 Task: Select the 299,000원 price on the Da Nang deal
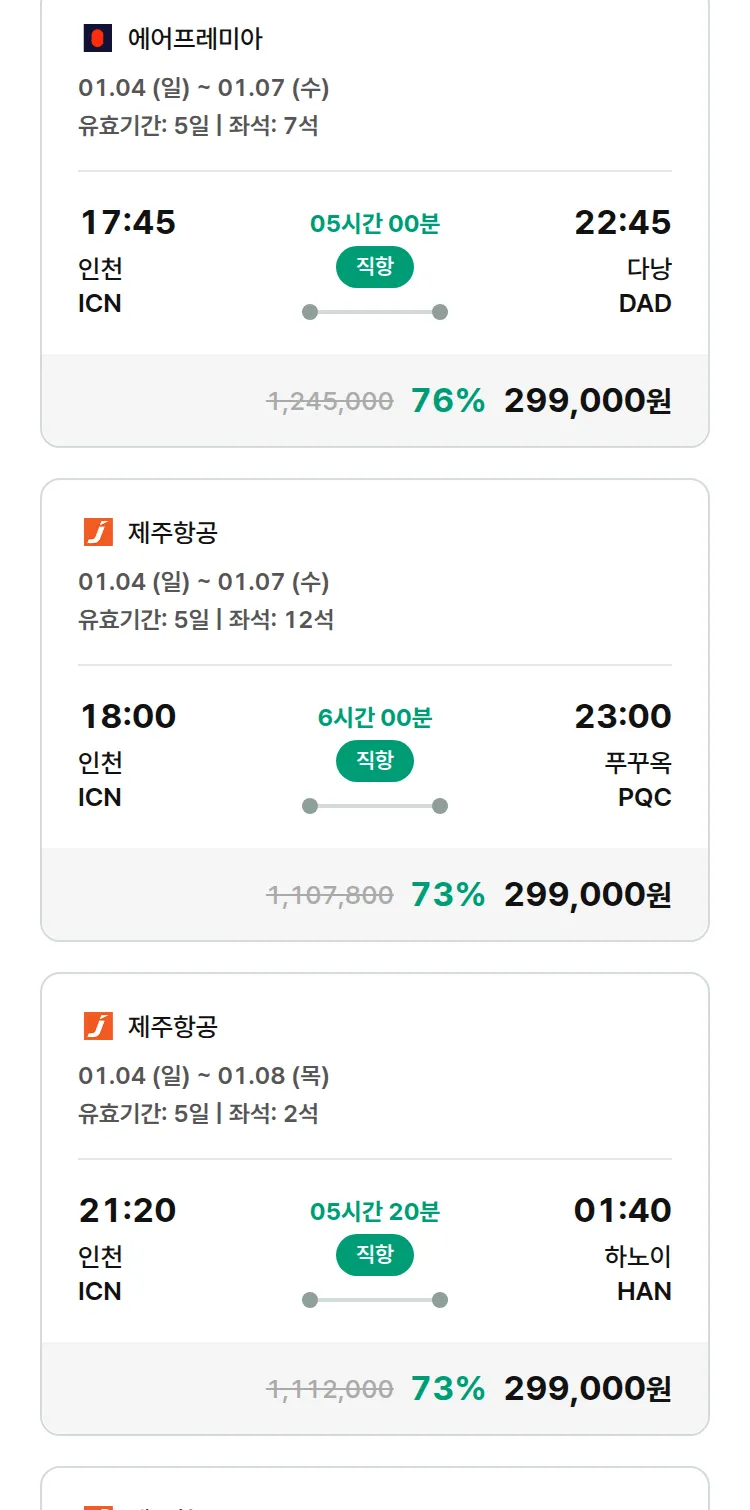pos(587,401)
